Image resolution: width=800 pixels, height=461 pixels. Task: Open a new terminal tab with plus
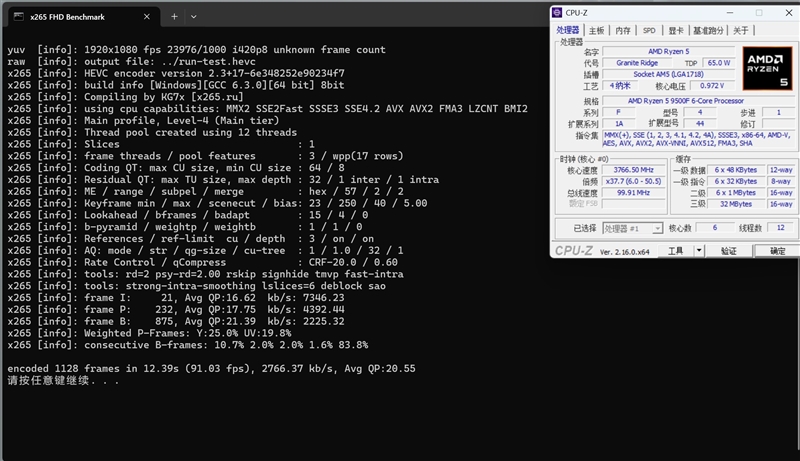(x=174, y=16)
